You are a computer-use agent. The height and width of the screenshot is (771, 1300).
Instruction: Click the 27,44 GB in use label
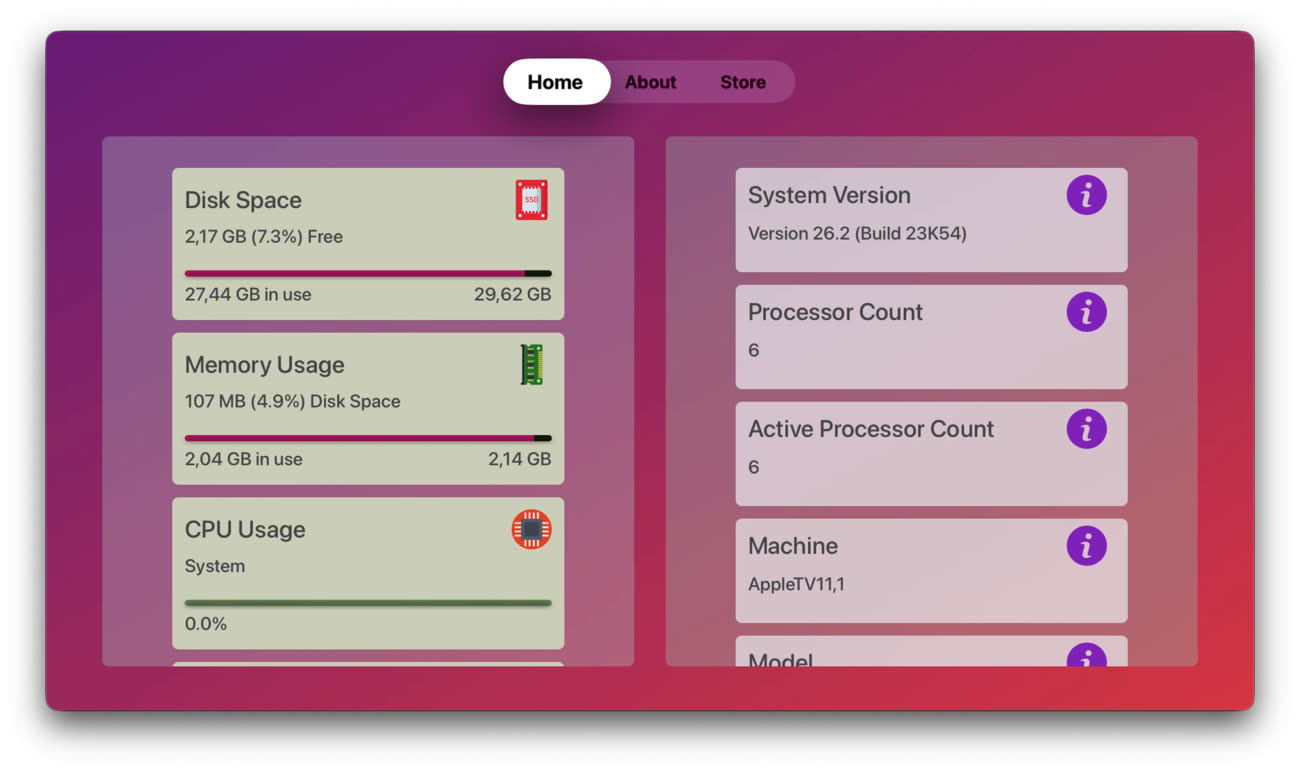point(248,295)
